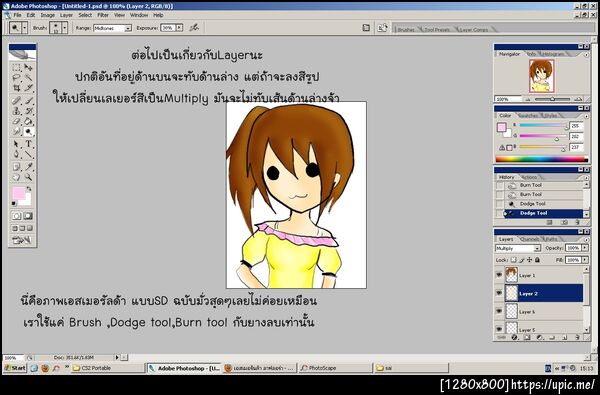Open the Filter menu
Viewport: 600px width, 395px height.
103,15
